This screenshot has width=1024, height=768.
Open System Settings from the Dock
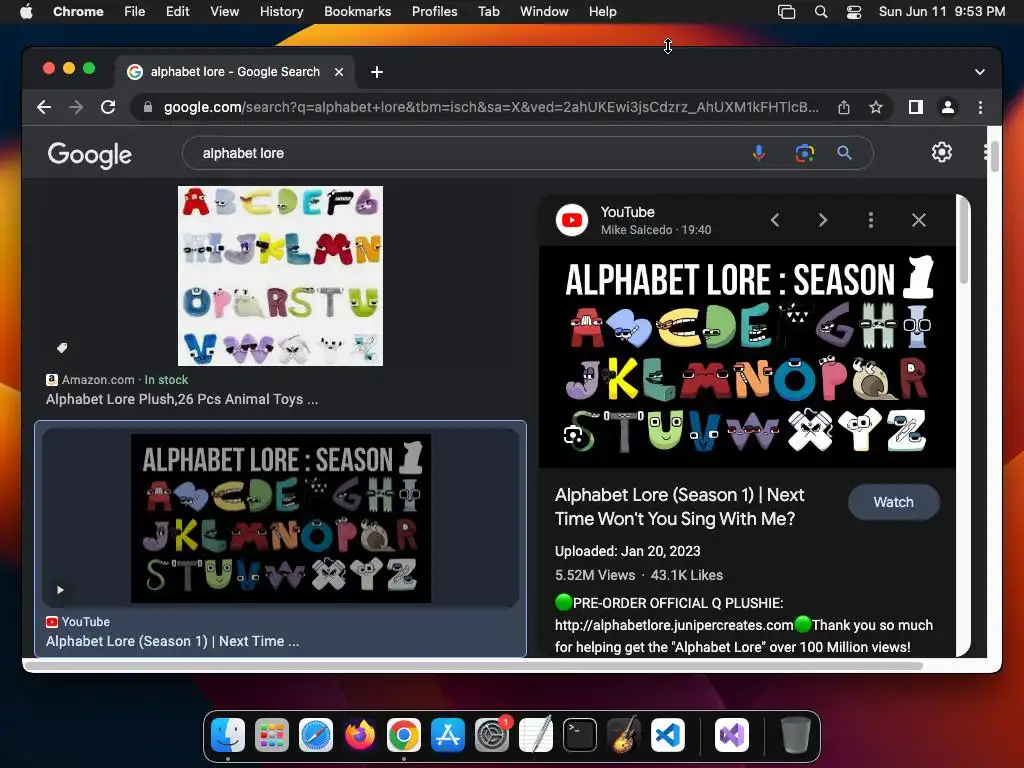pos(491,735)
